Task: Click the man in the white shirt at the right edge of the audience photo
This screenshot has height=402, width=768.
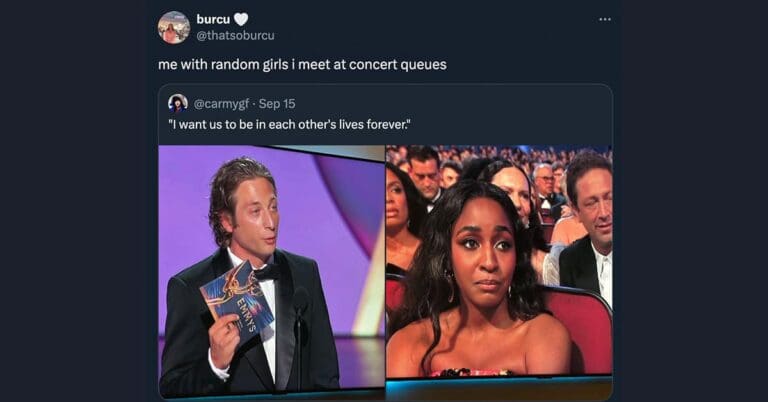Action: coord(588,226)
